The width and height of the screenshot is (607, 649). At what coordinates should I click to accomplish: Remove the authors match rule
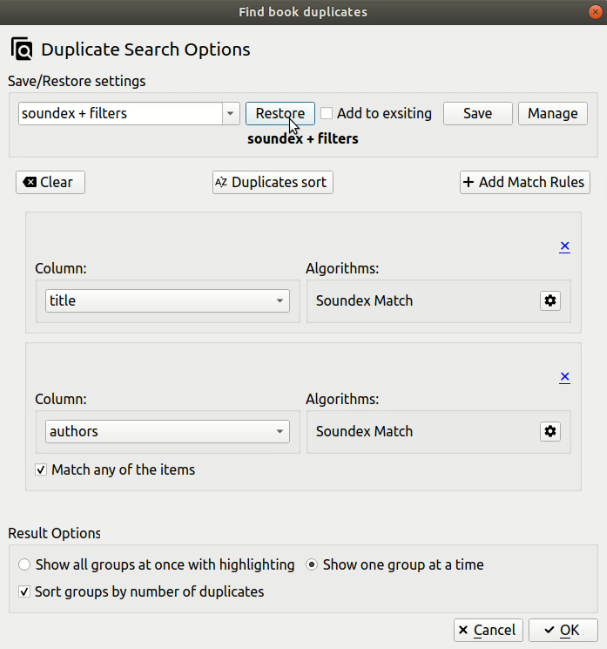pyautogui.click(x=564, y=377)
